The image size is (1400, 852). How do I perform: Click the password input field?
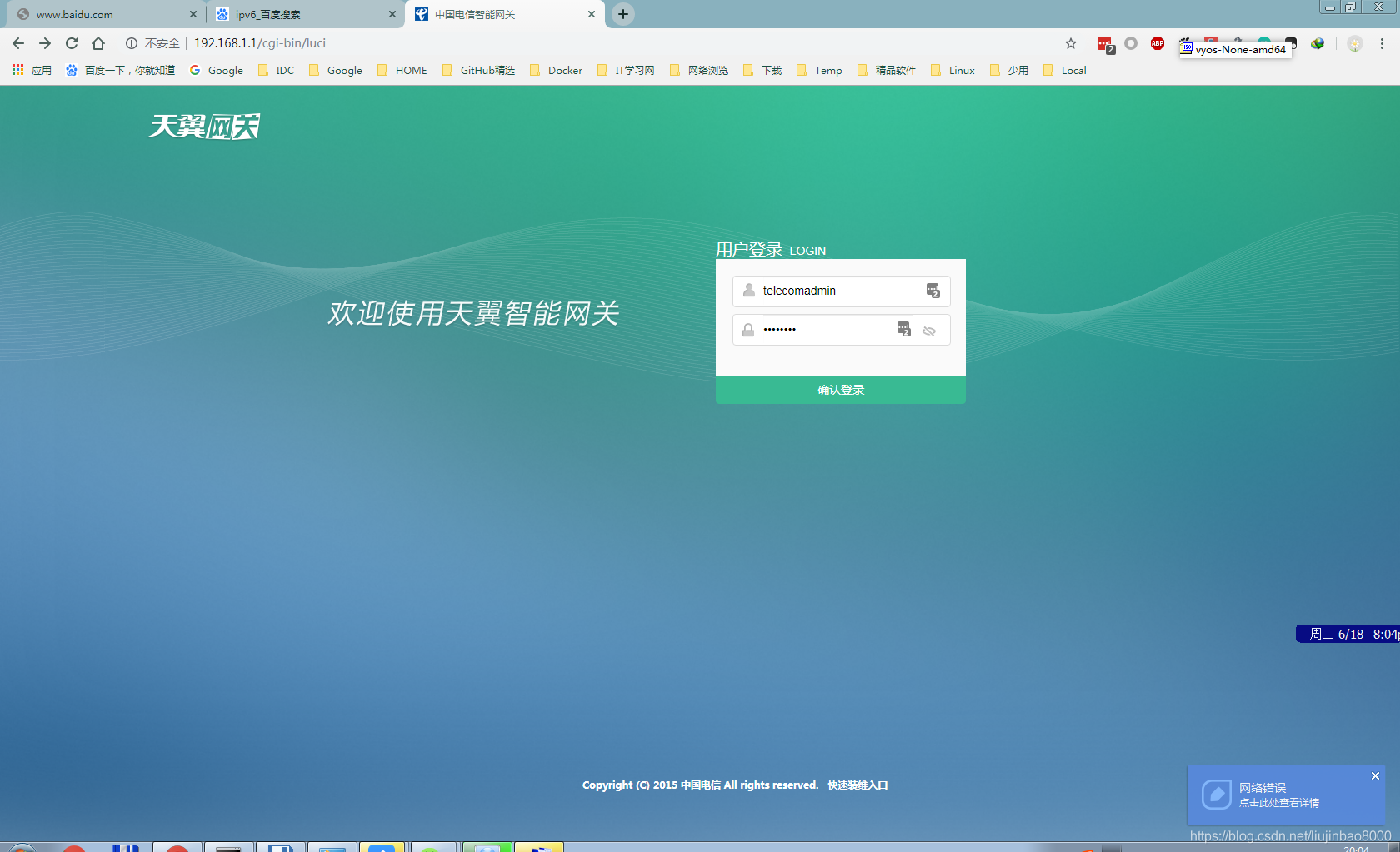pyautogui.click(x=841, y=330)
